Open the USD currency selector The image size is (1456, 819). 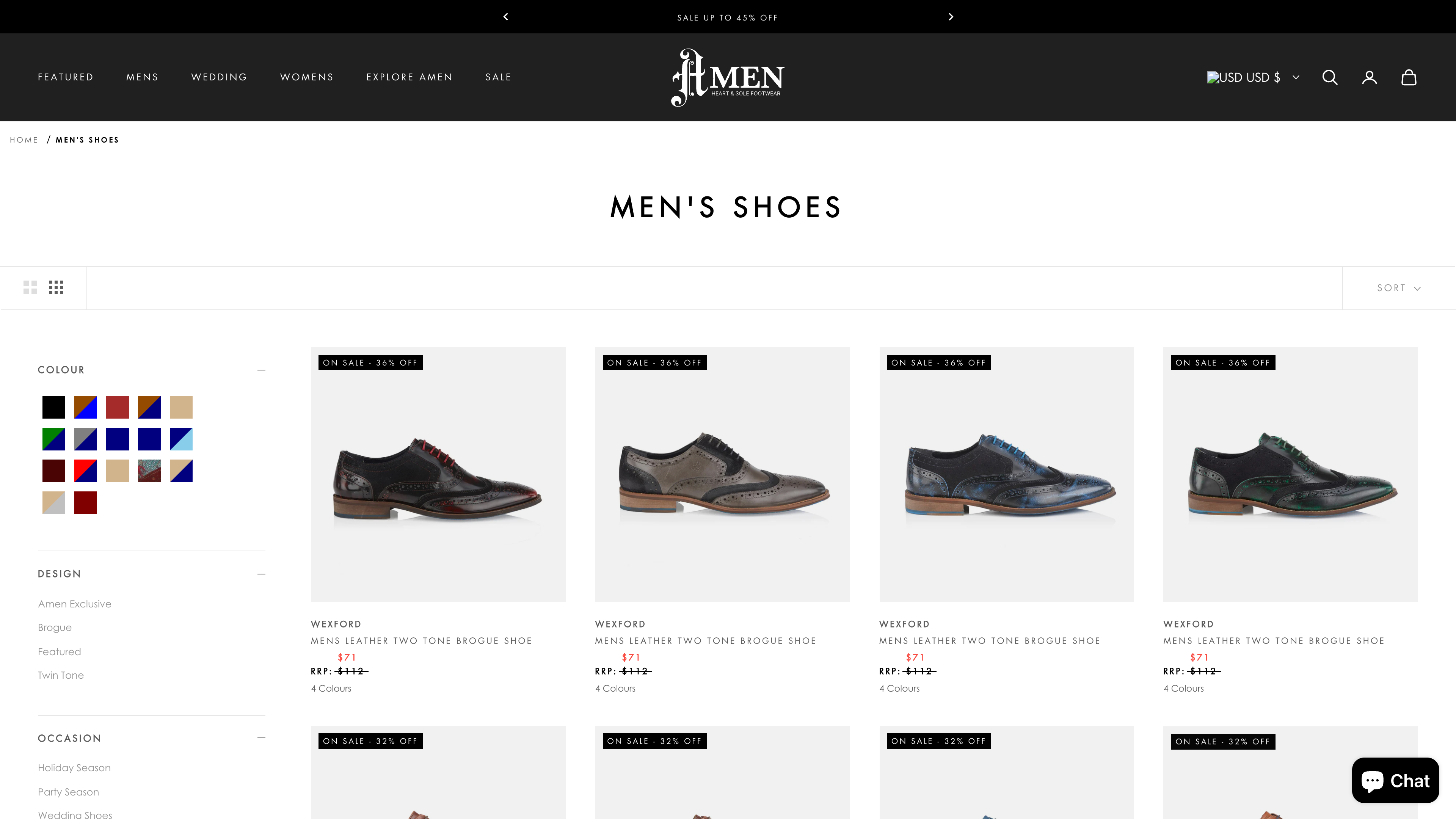[1252, 77]
